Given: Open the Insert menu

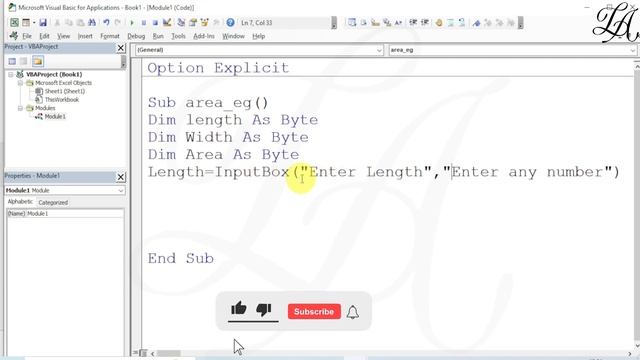Looking at the screenshot, I should pos(85,36).
